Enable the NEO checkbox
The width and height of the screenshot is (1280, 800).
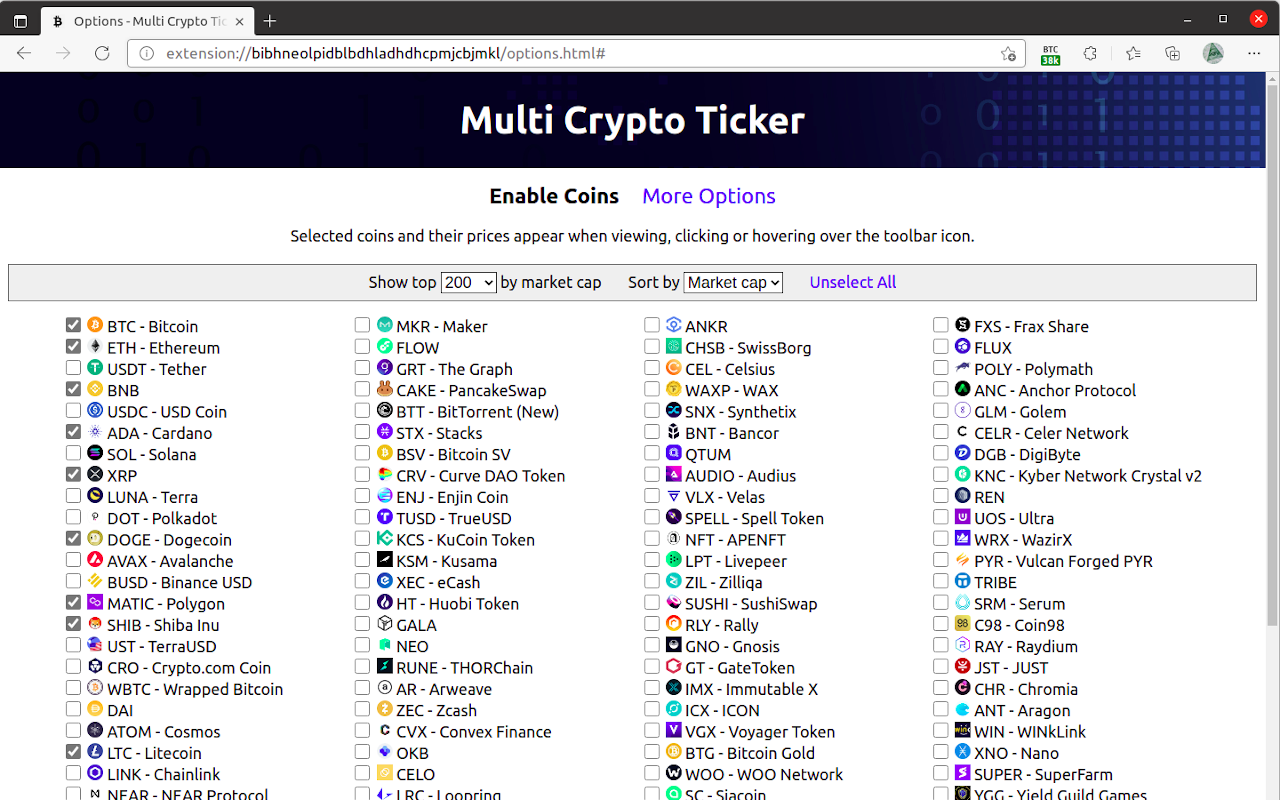click(362, 646)
